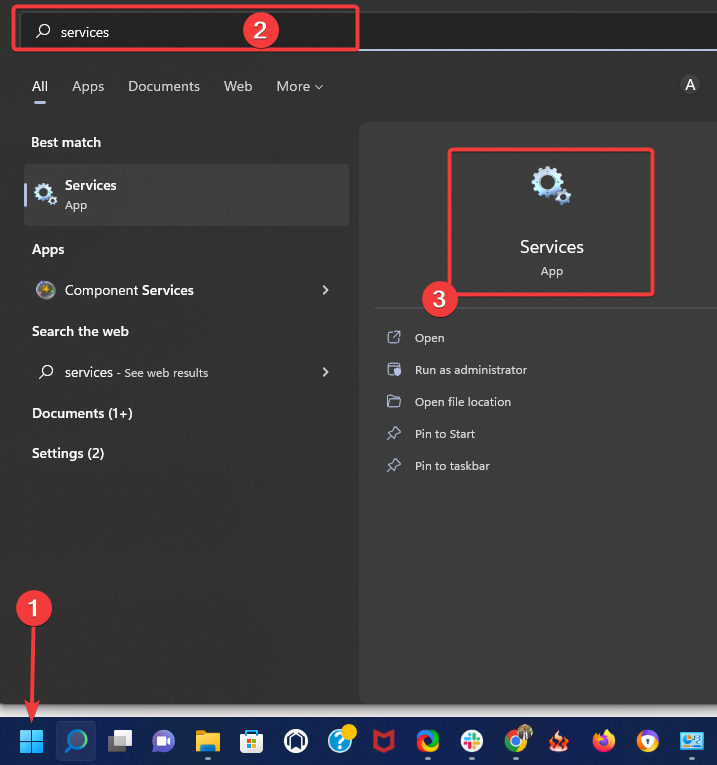
Task: Open the More filter dropdown
Action: [x=299, y=87]
